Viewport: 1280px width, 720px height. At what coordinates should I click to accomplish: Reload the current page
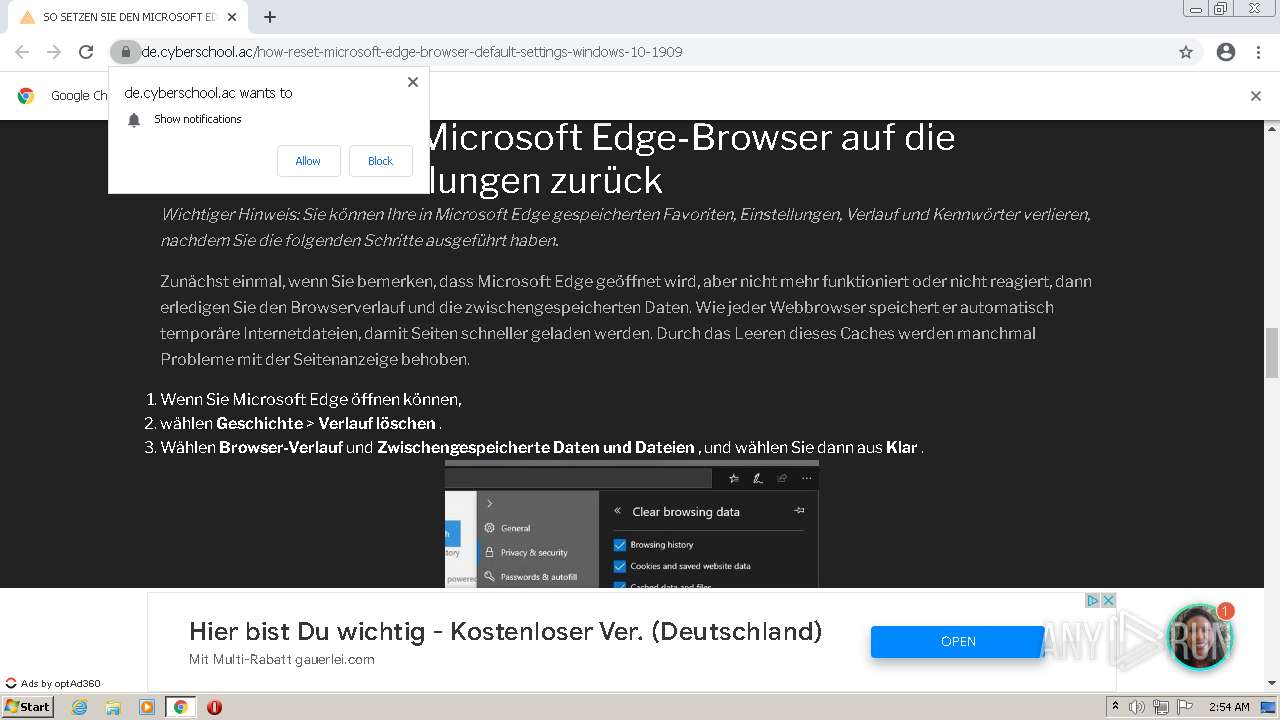coord(86,52)
